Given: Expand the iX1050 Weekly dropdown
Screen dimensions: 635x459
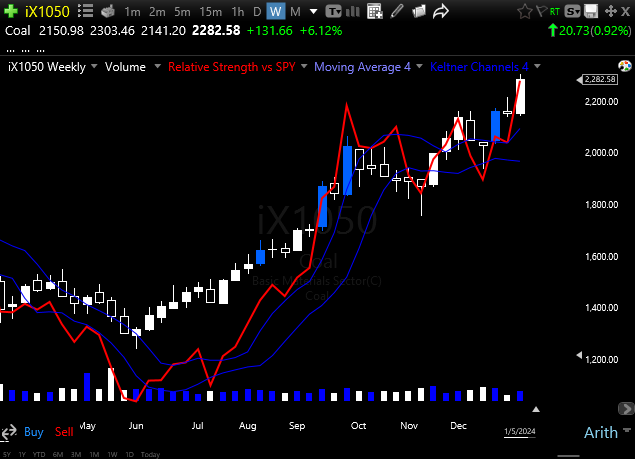Looking at the screenshot, I should point(52,67).
